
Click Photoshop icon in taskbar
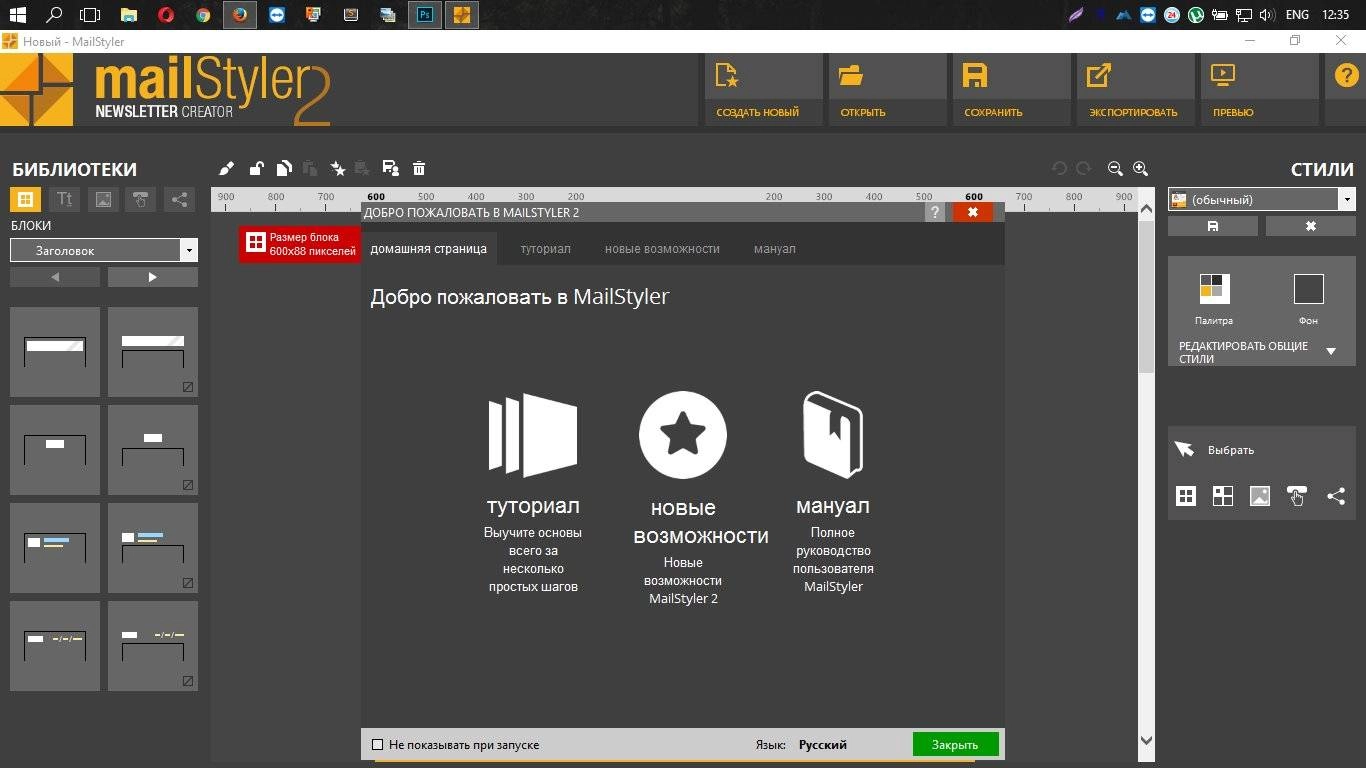tap(425, 15)
